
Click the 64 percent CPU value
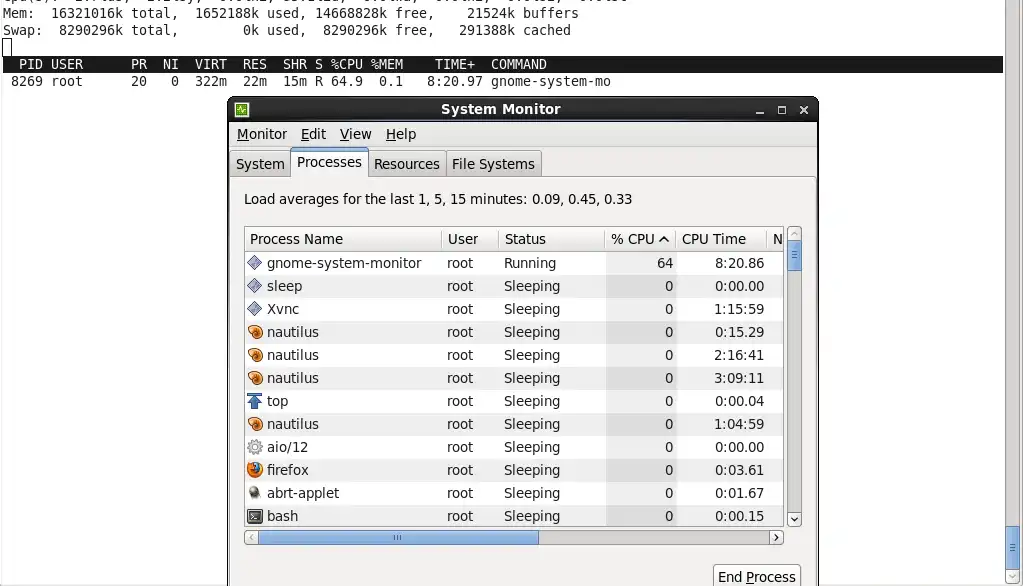tap(665, 263)
